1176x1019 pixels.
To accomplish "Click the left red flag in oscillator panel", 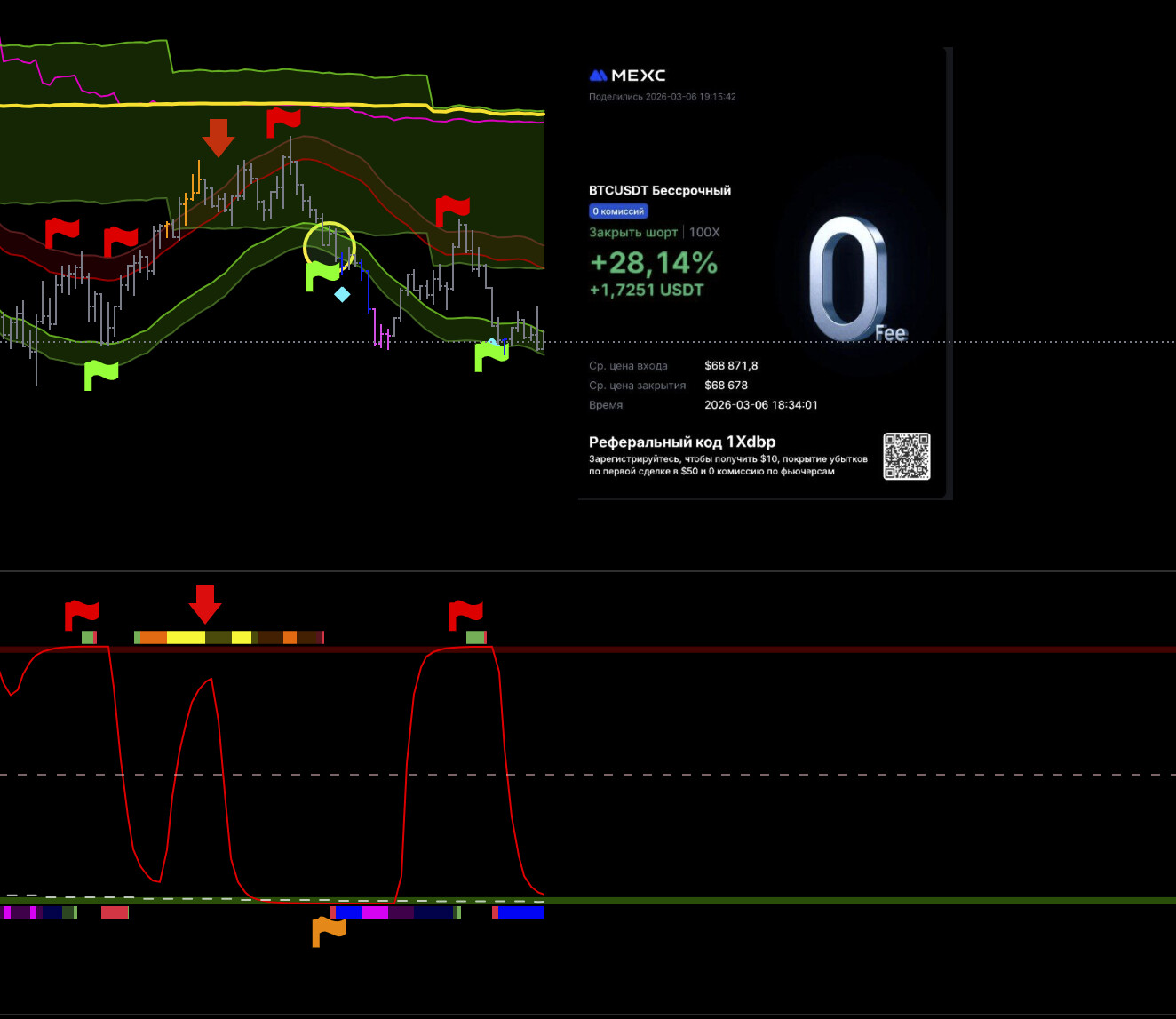I will click(x=82, y=614).
